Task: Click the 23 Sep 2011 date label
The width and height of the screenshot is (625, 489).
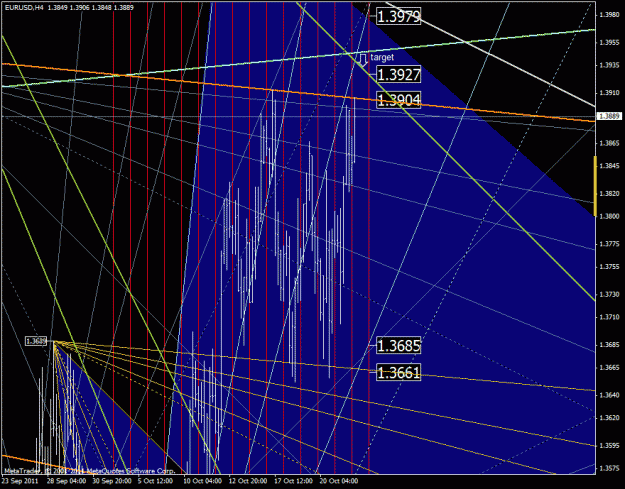Action: pos(20,481)
